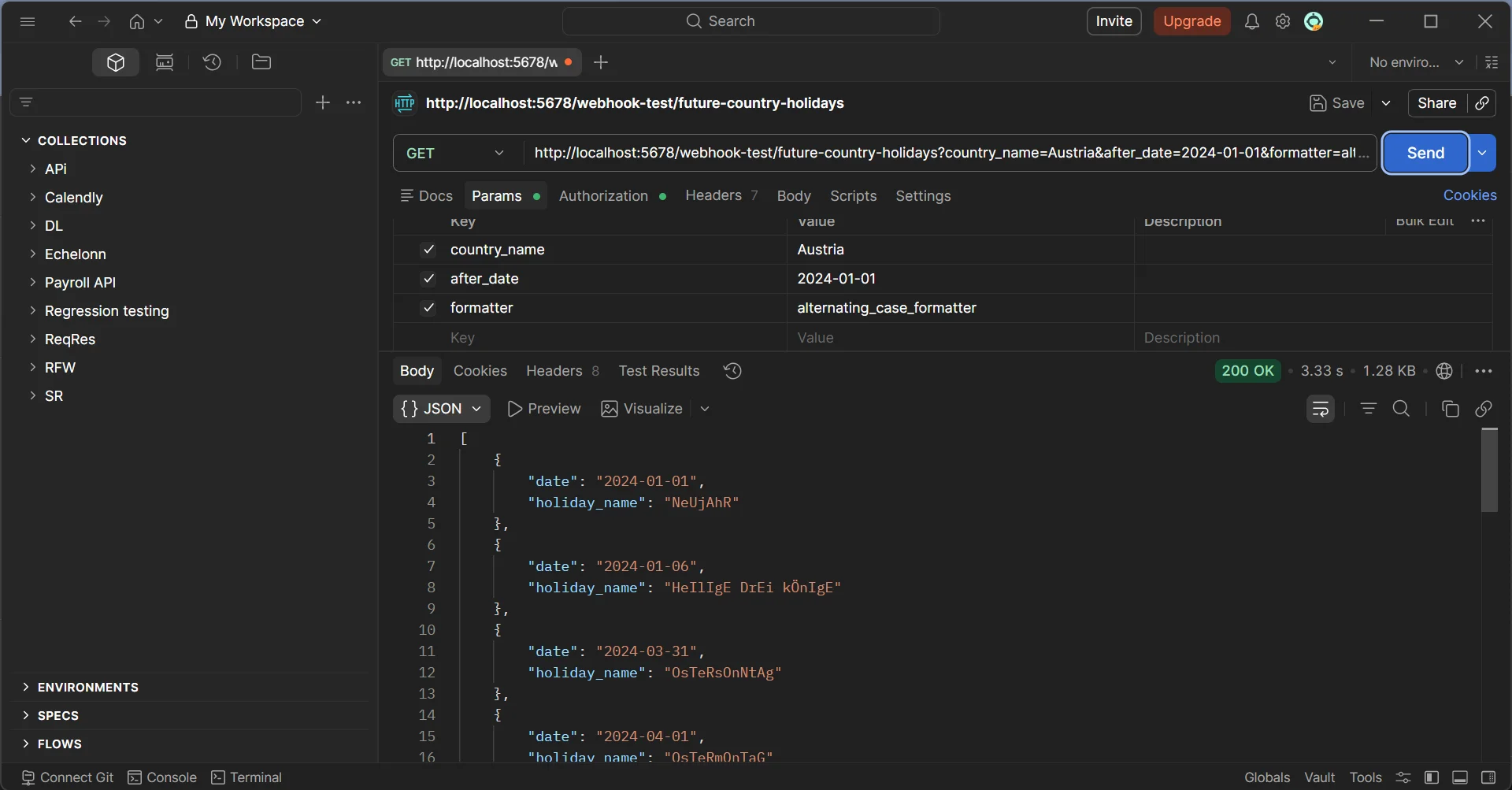1512x790 pixels.
Task: Click the top Search field
Action: pyautogui.click(x=751, y=21)
